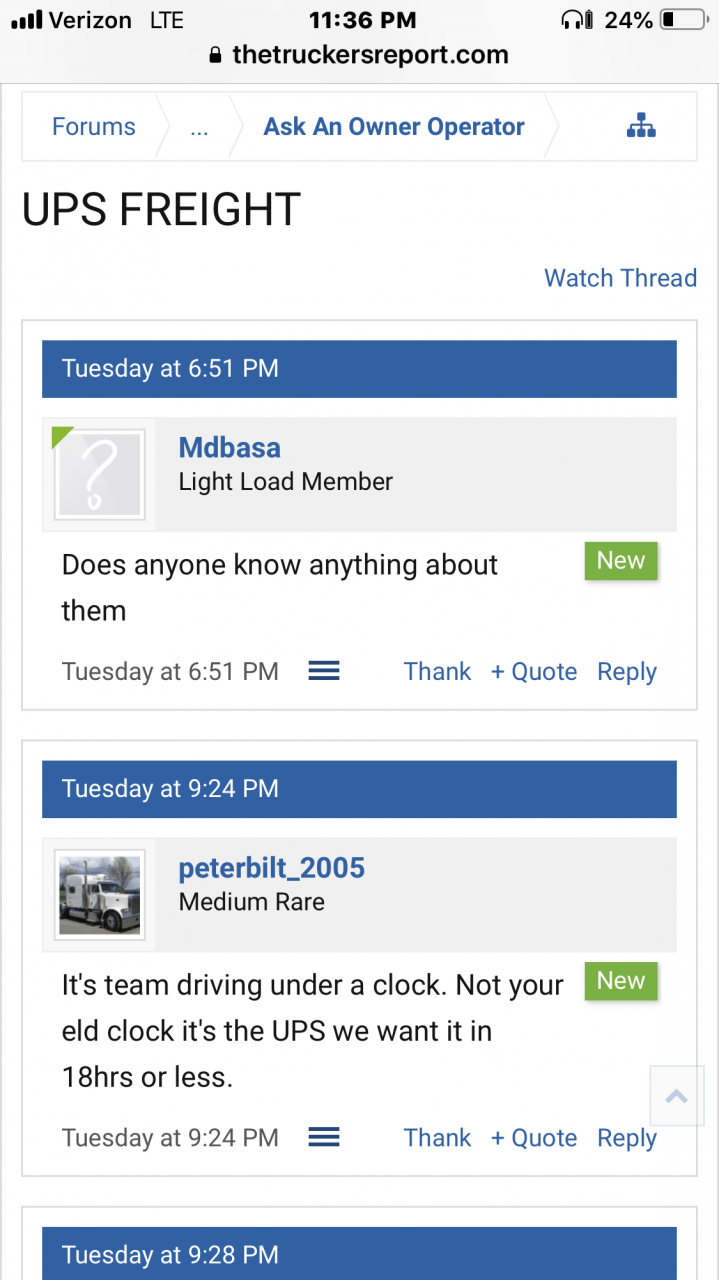Tap the battery status icon
The height and width of the screenshot is (1280, 719).
[683, 19]
